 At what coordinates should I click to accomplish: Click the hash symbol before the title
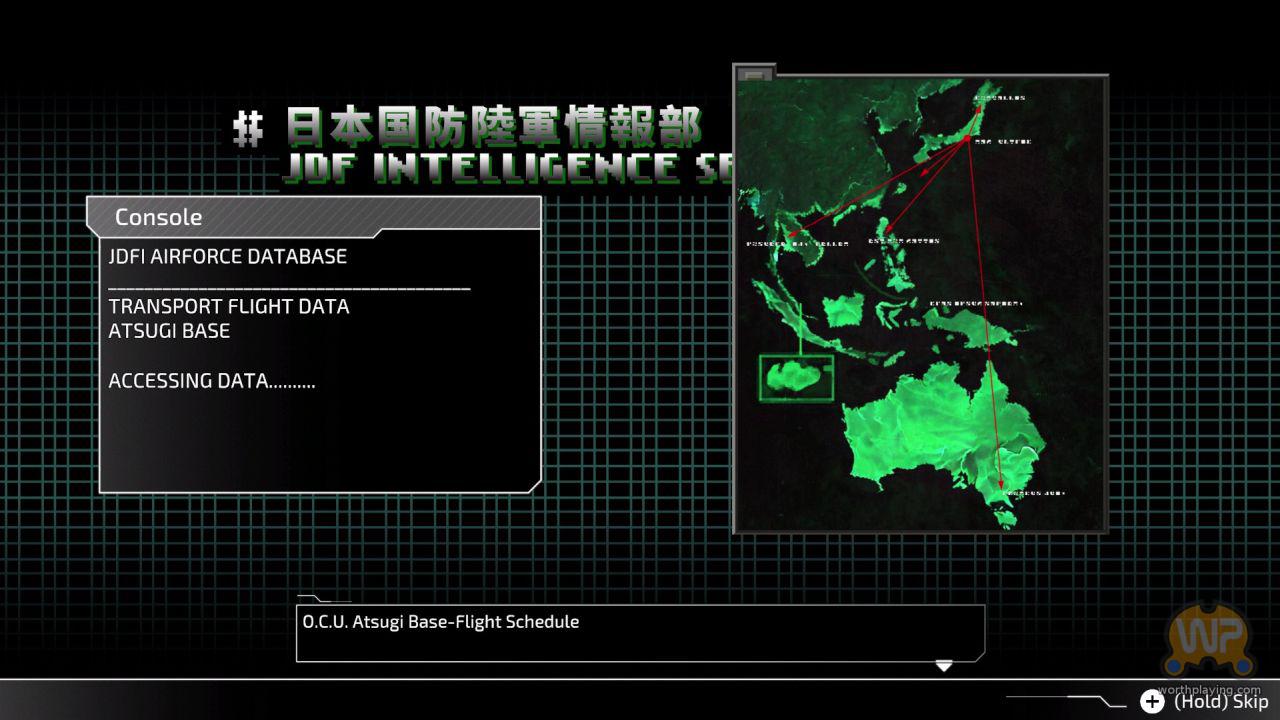248,129
